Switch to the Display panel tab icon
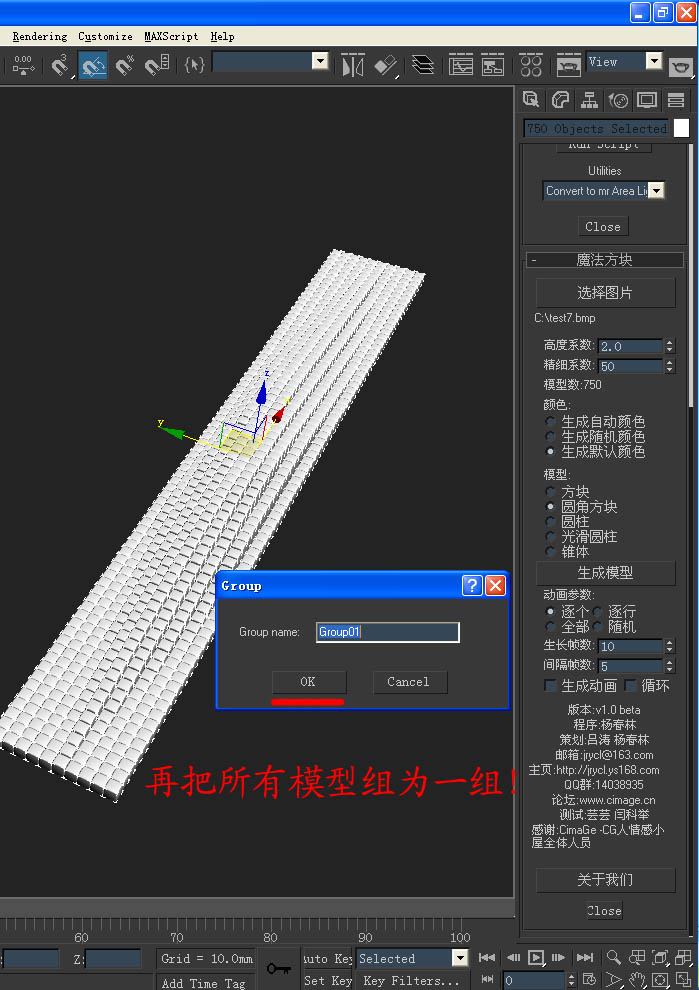The width and height of the screenshot is (699, 990). point(647,100)
